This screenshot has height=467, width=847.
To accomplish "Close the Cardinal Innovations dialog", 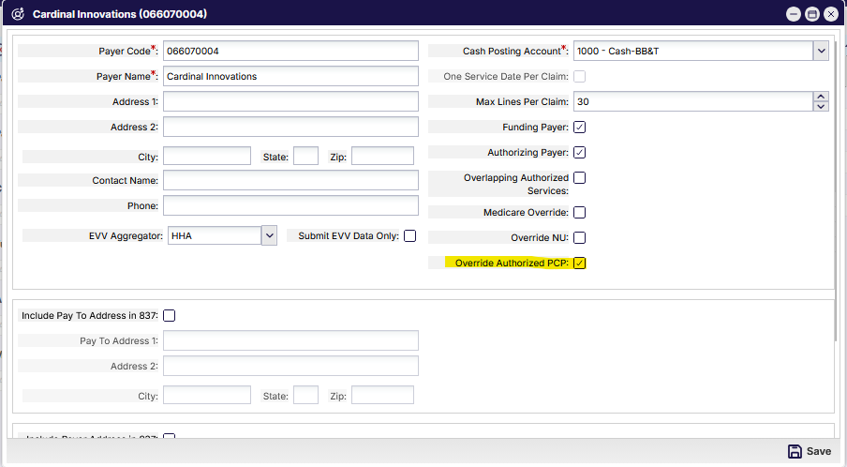I will click(831, 14).
